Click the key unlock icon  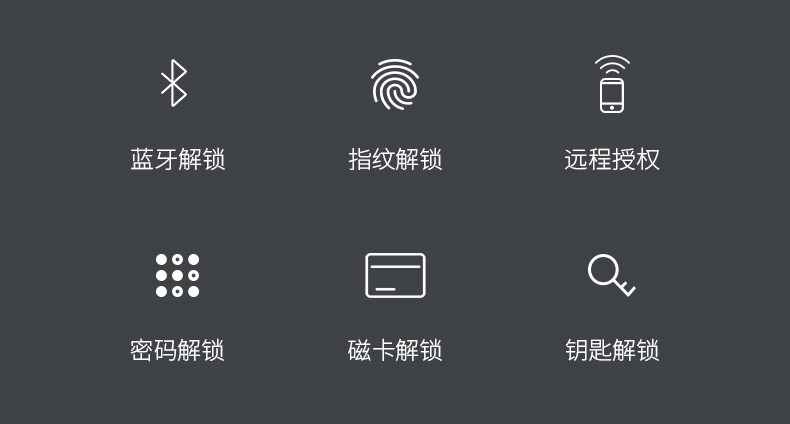[x=612, y=275]
